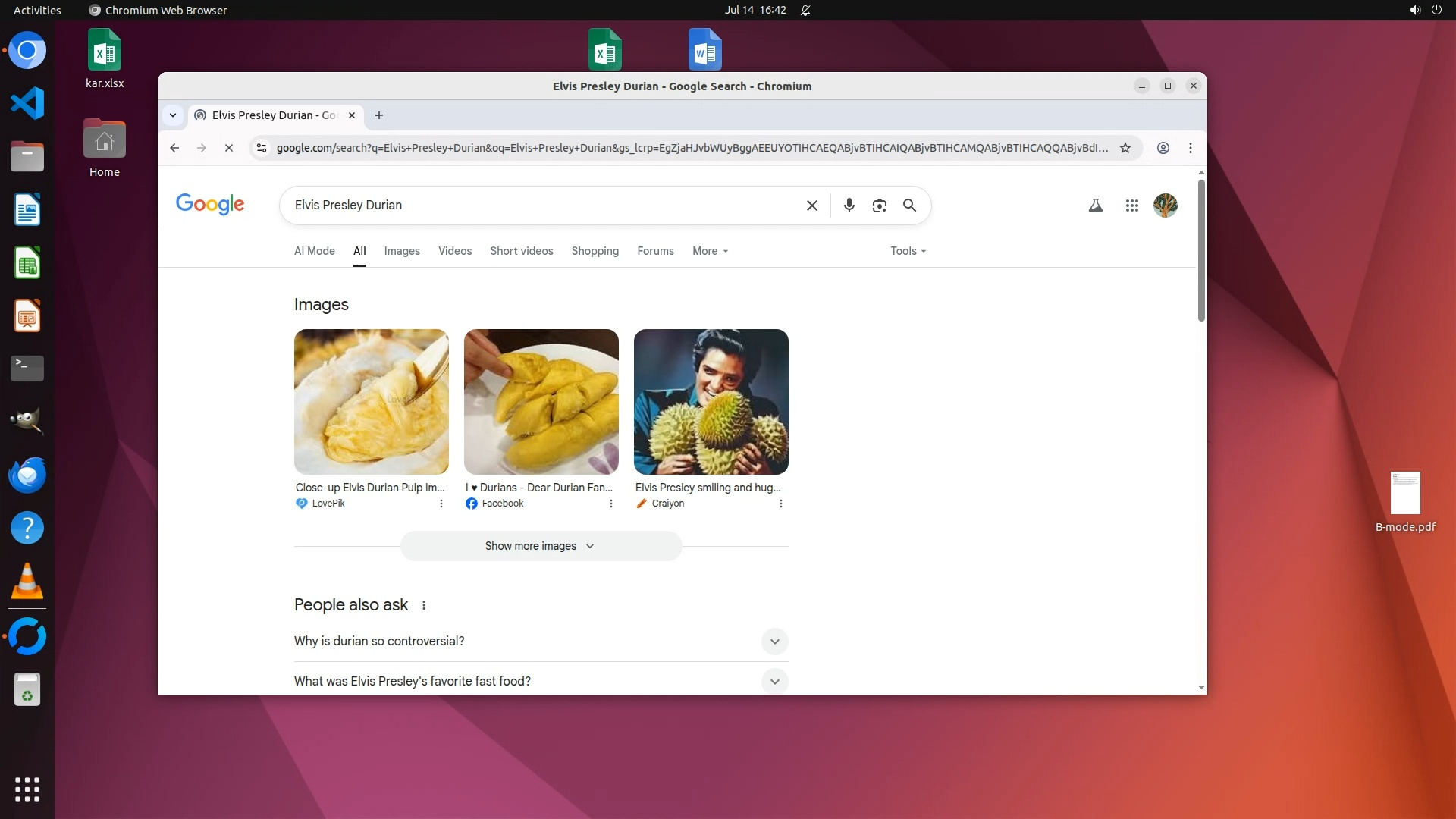
Task: Expand 'Why is durian so controversial?'
Action: click(774, 642)
